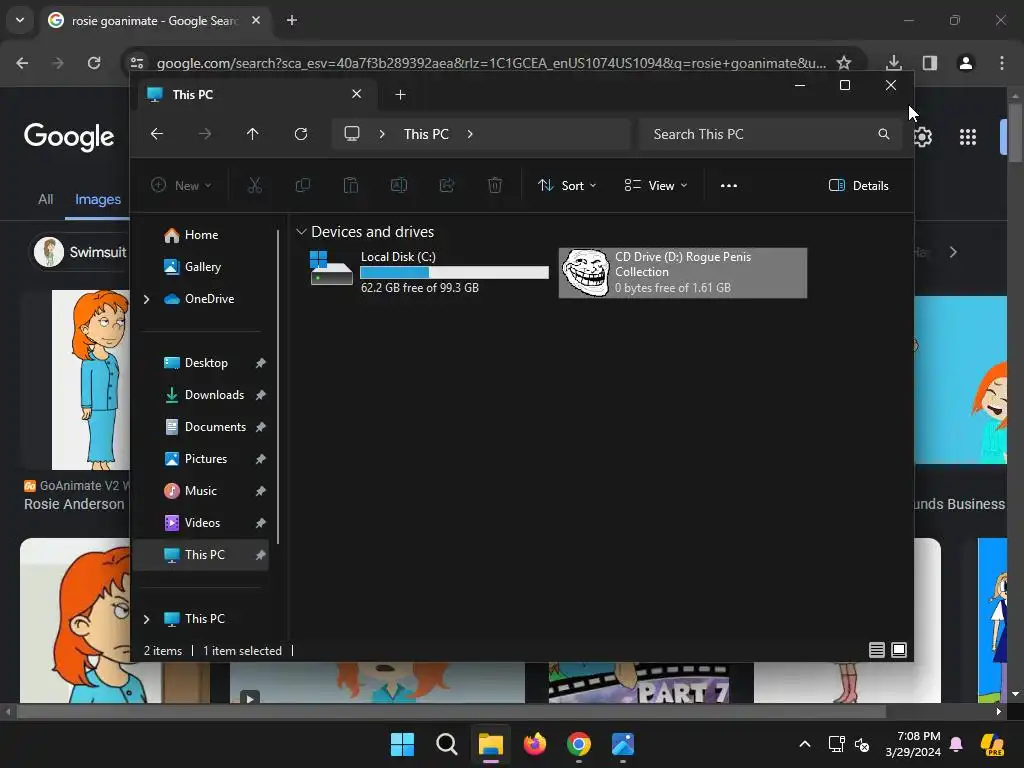Open Chrome downloads icon

[x=894, y=63]
